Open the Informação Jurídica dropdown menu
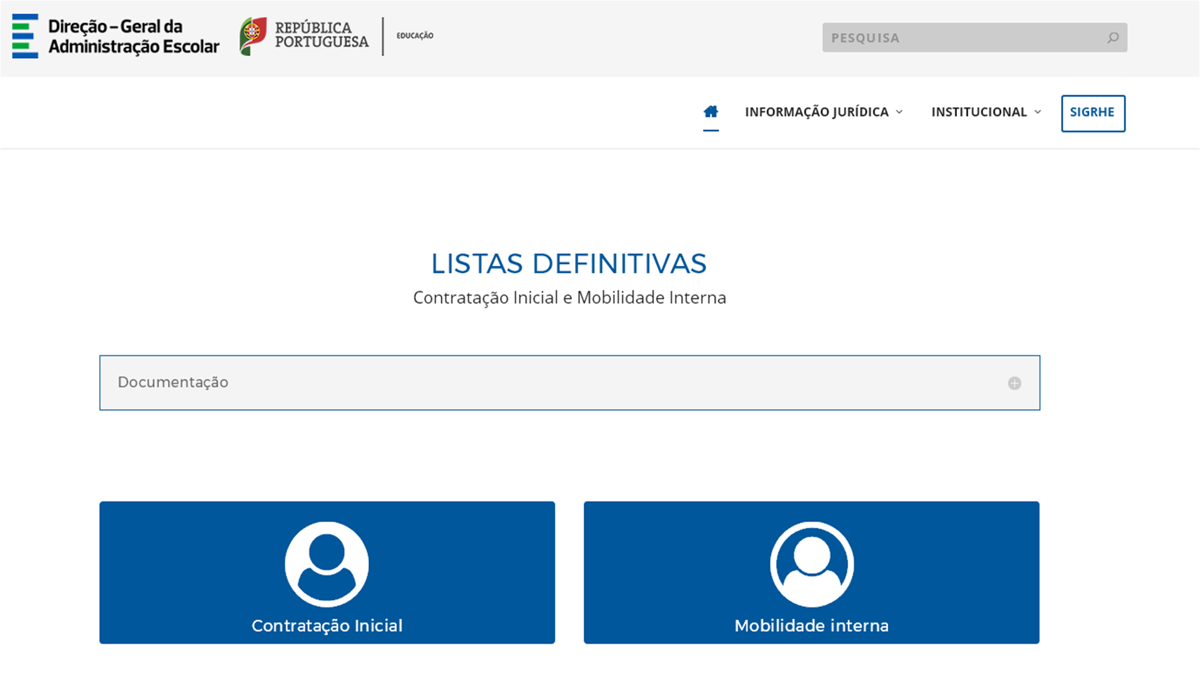1200x675 pixels. pos(824,112)
